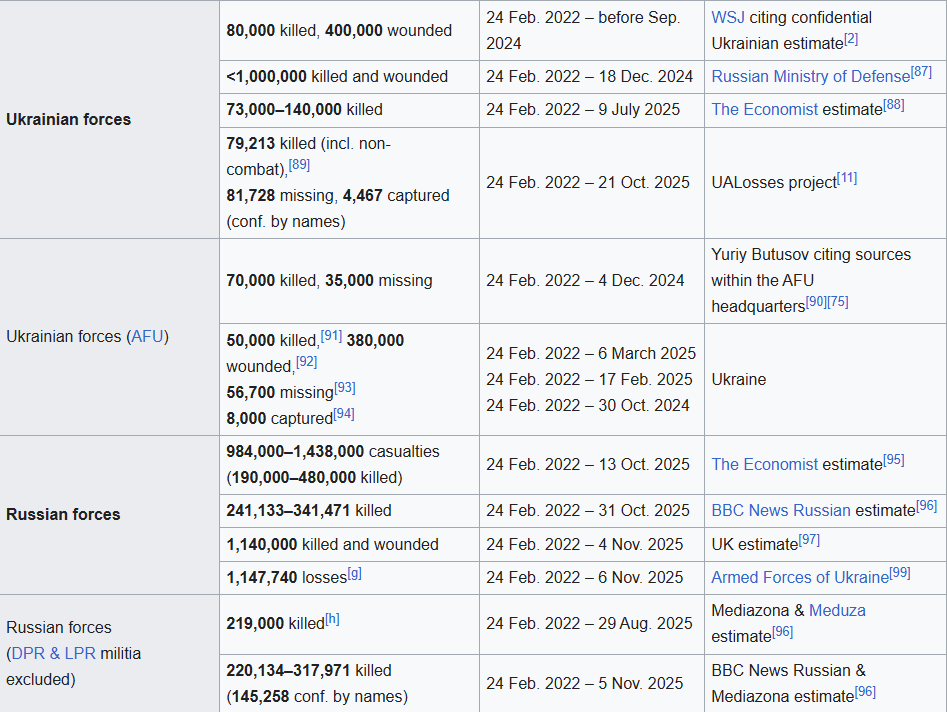This screenshot has width=947, height=712.
Task: Click date '24 Feb. 2022 – 31 Oct. 2025'
Action: (588, 511)
